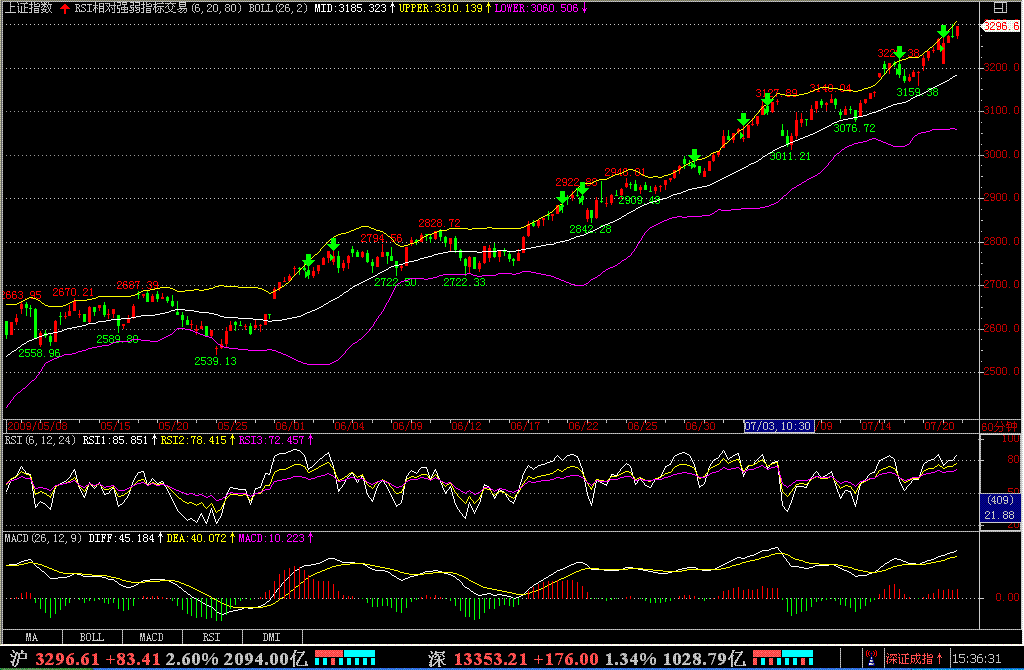1024x670 pixels.
Task: Click the 07/20 date axis label
Action: point(939,426)
